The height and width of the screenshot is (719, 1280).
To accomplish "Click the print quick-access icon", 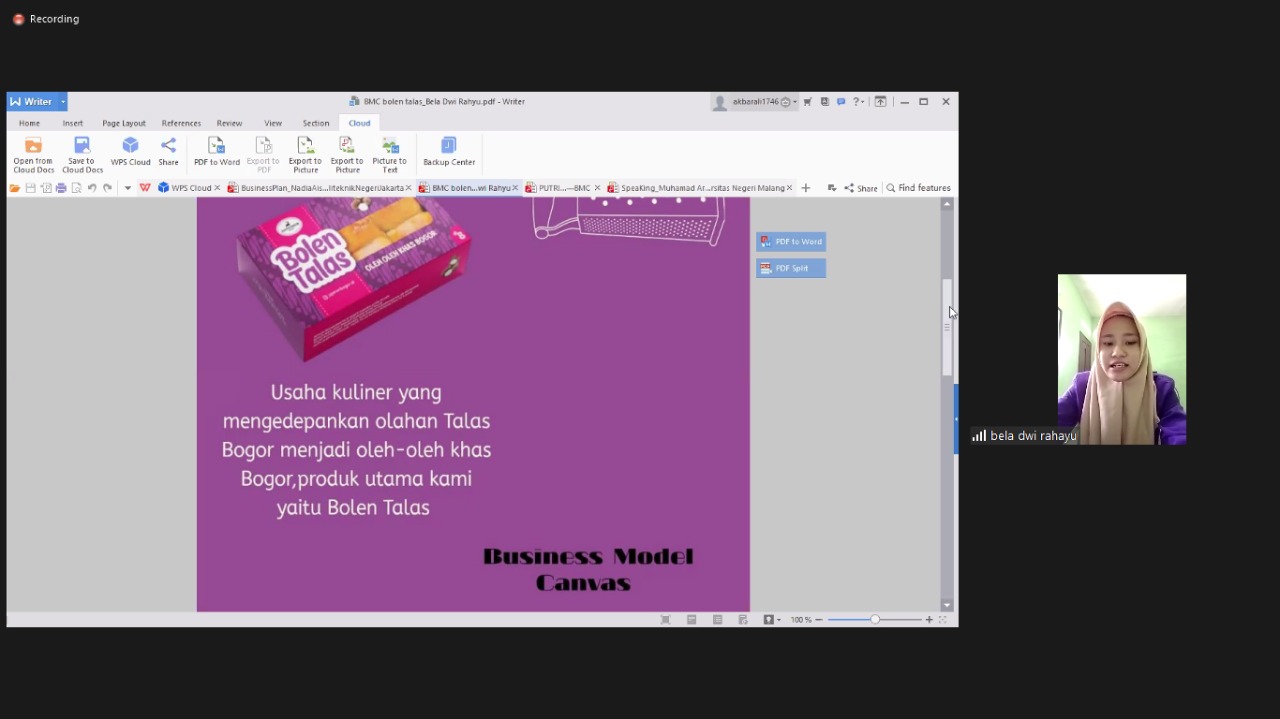I will pos(61,188).
